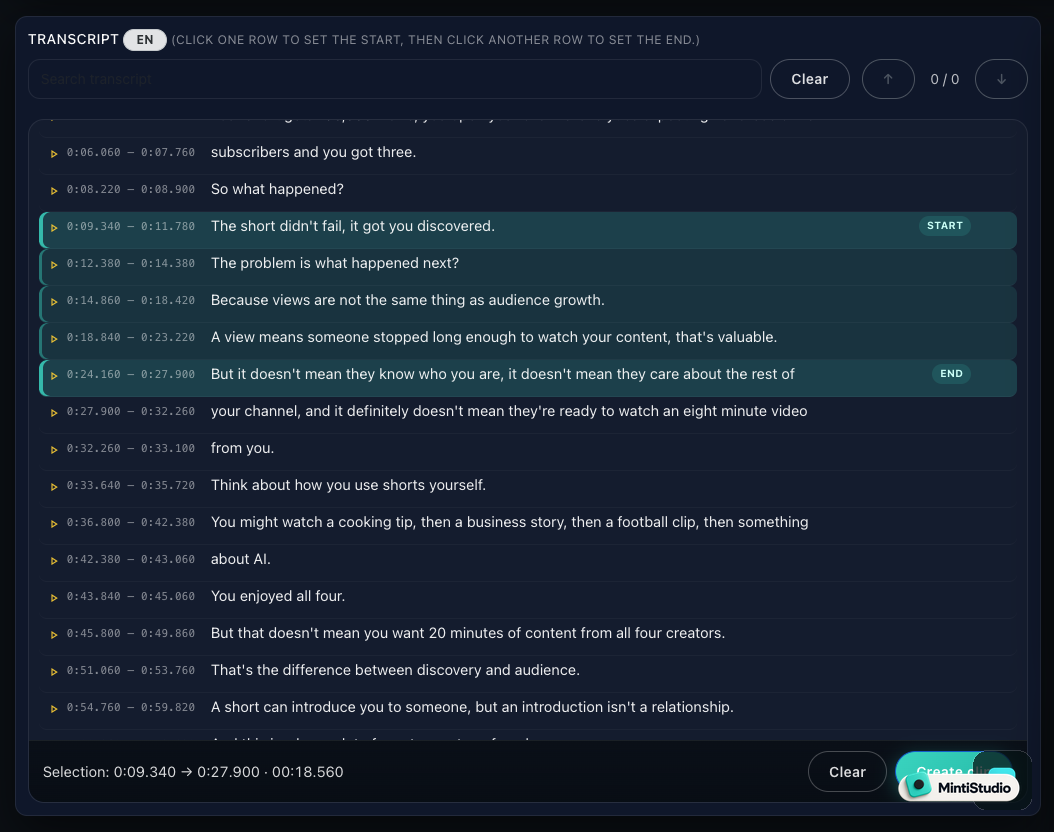This screenshot has height=832, width=1054.
Task: Click the START marker badge
Action: tap(944, 226)
